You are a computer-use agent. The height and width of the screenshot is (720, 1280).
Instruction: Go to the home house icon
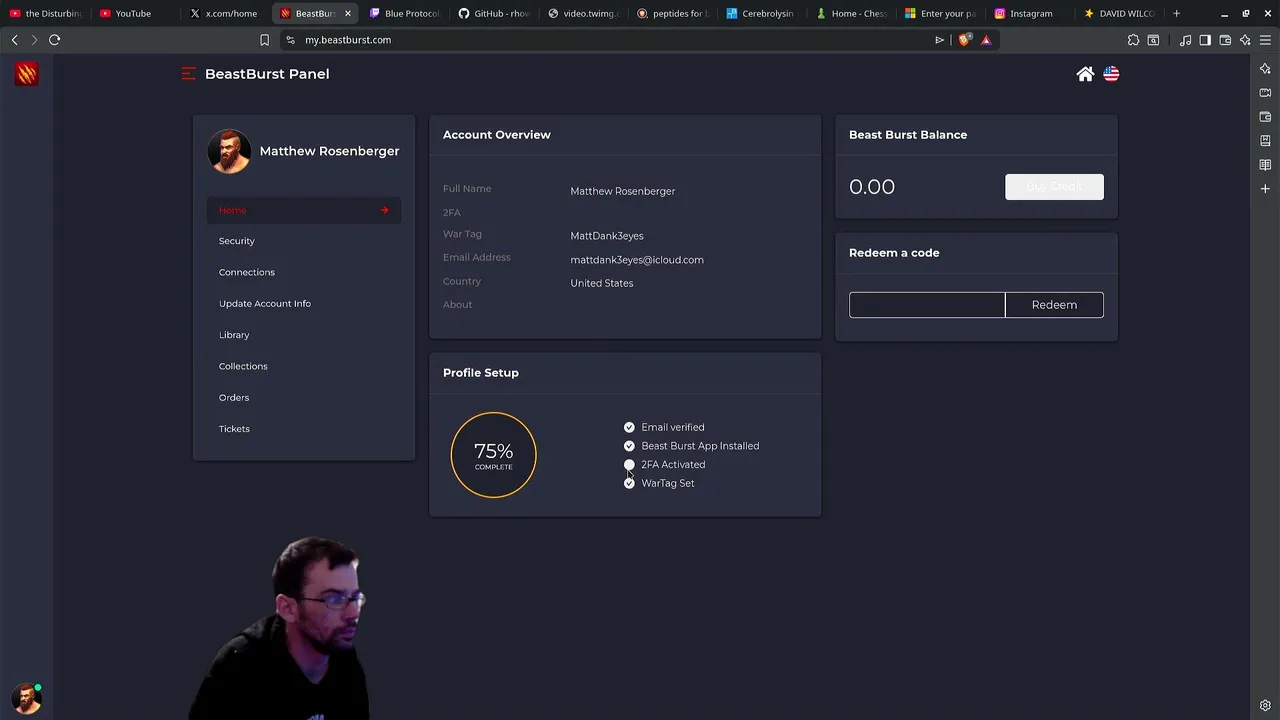point(1085,74)
